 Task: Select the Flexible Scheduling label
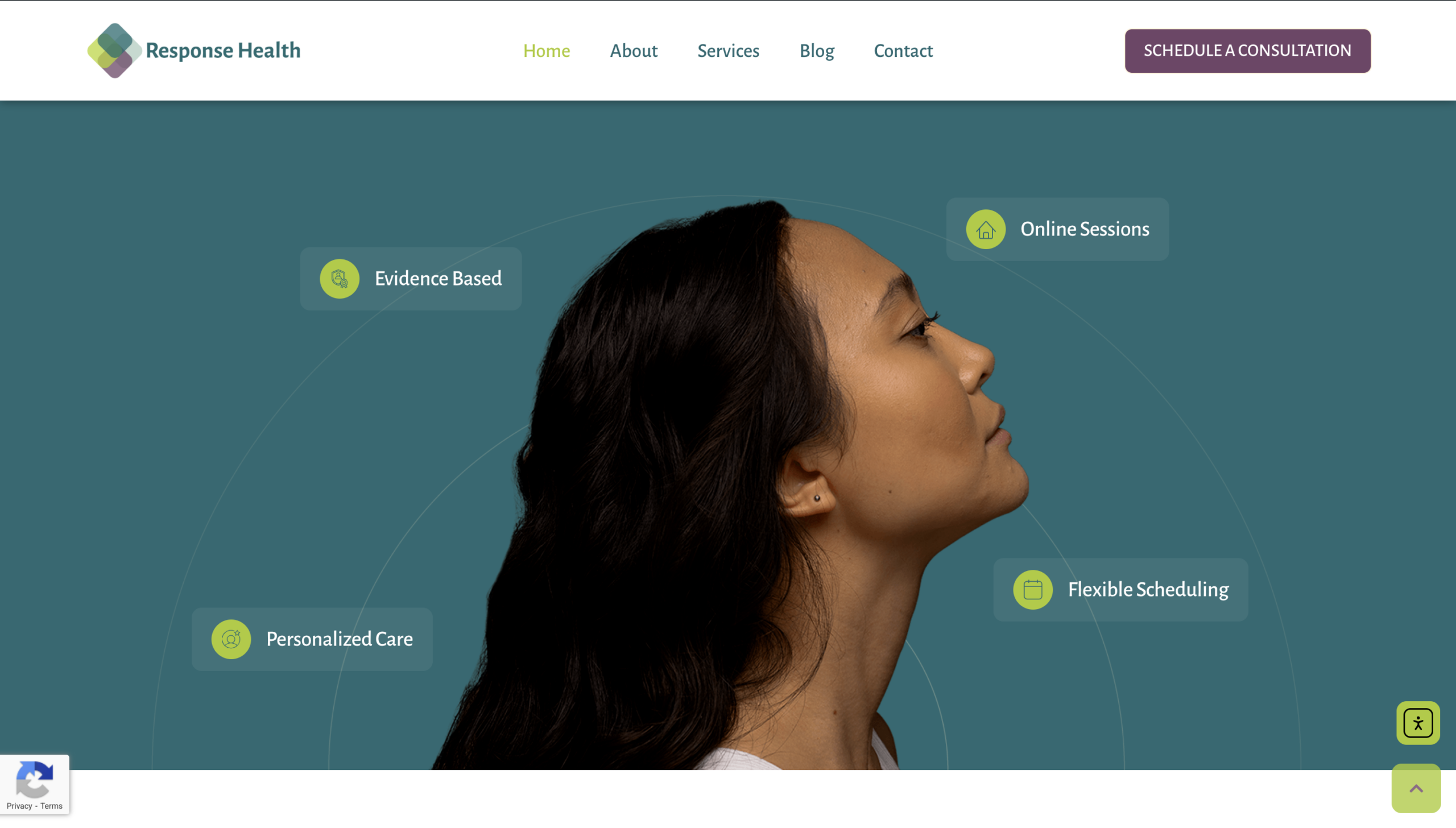pyautogui.click(x=1148, y=590)
